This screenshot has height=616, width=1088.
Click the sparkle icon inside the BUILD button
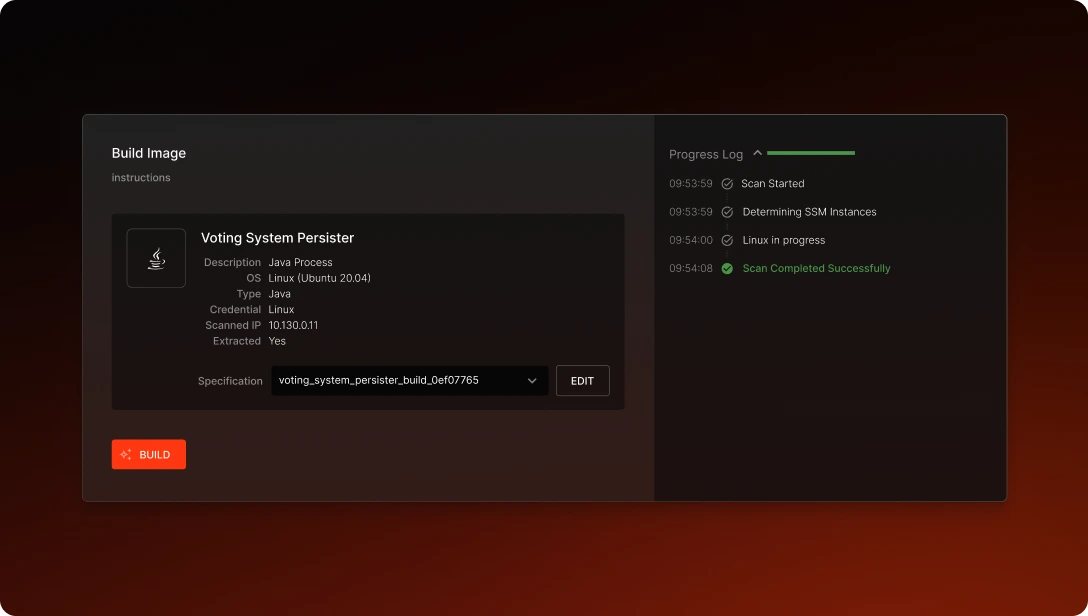(x=125, y=454)
